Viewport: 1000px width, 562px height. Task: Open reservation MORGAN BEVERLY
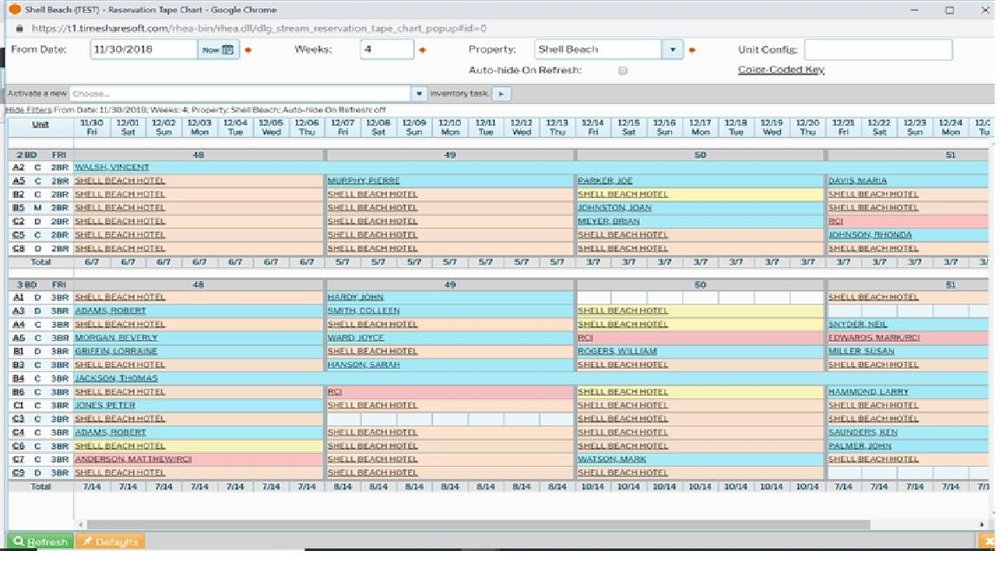tap(116, 337)
